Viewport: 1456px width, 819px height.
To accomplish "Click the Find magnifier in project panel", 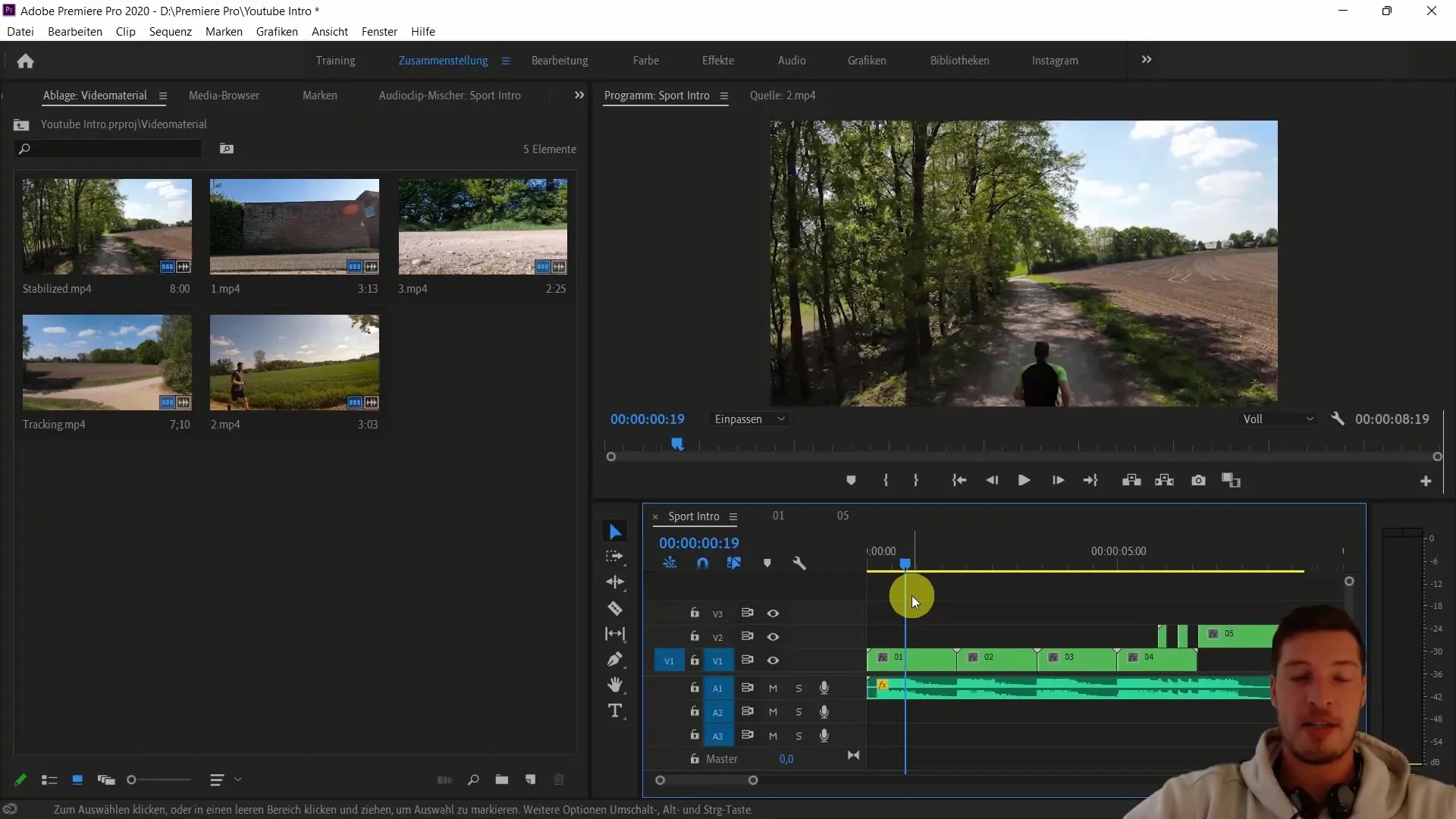I will click(473, 780).
